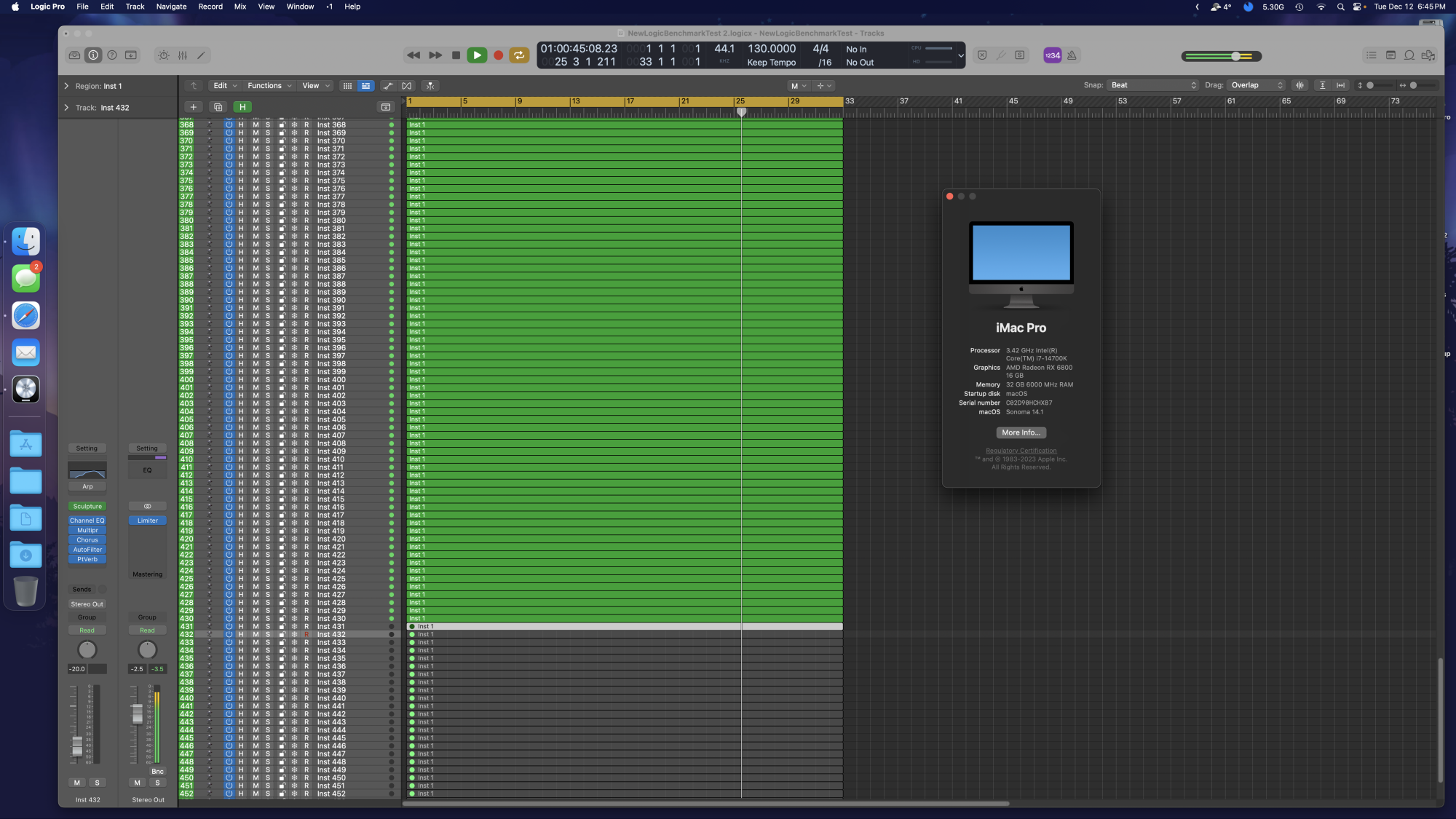Toggle the metronome click
Viewport: 1456px width, 819px height.
1072,55
